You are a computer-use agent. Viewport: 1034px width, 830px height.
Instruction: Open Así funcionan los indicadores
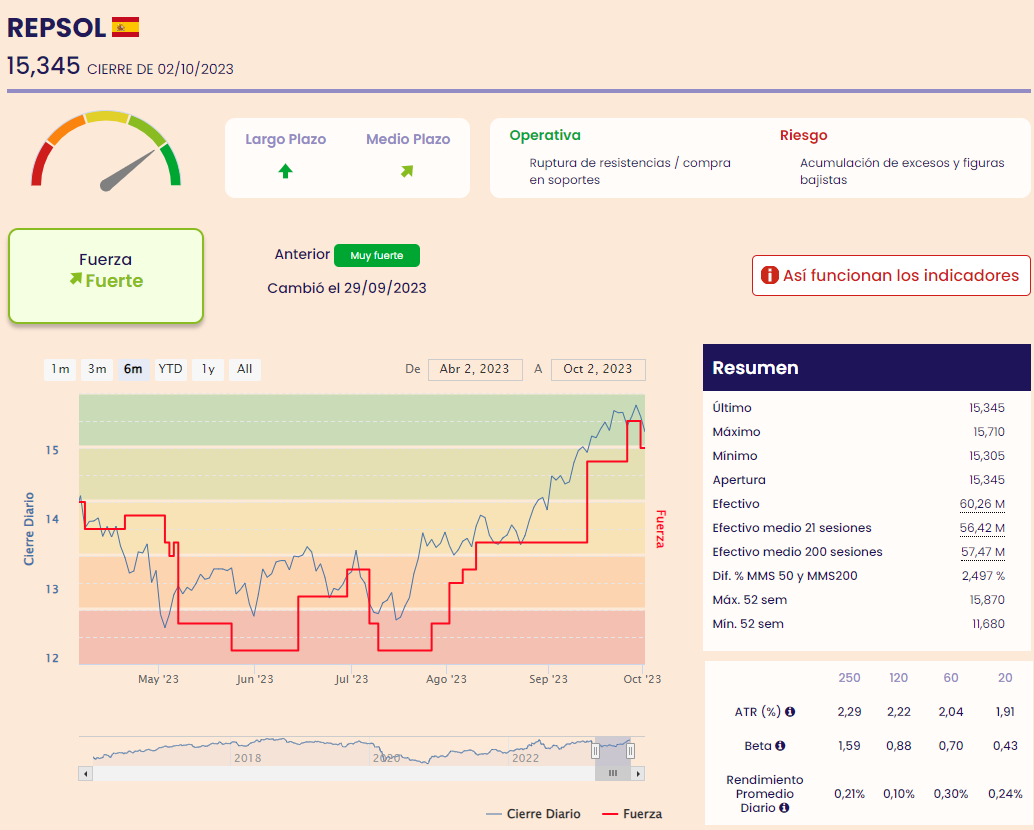(891, 275)
